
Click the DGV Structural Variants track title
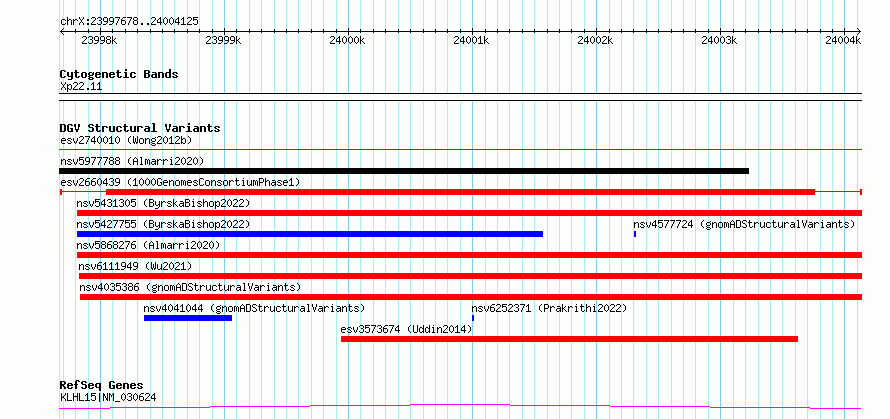[x=140, y=128]
